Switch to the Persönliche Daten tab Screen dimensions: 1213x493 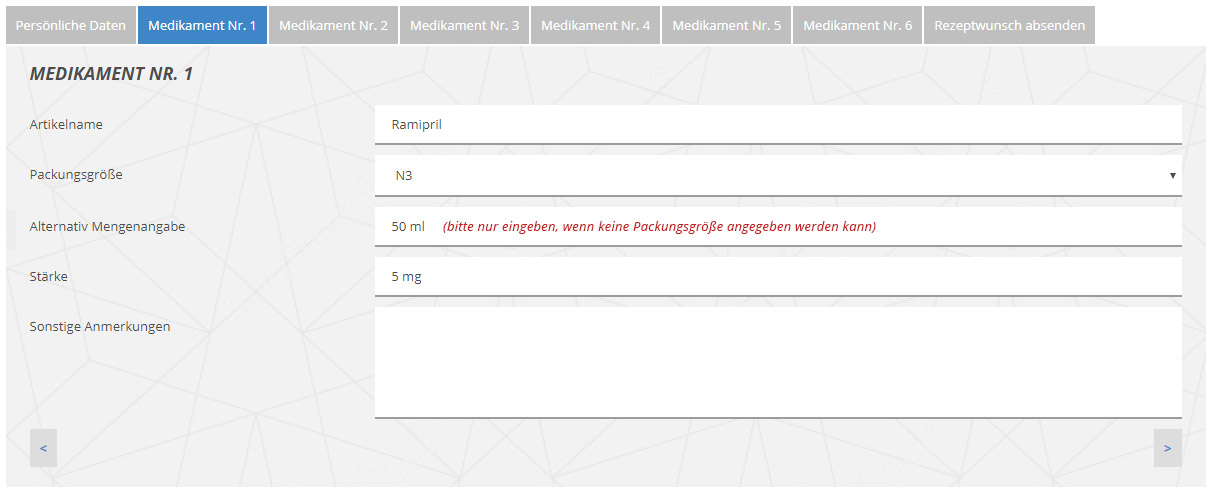pos(71,26)
